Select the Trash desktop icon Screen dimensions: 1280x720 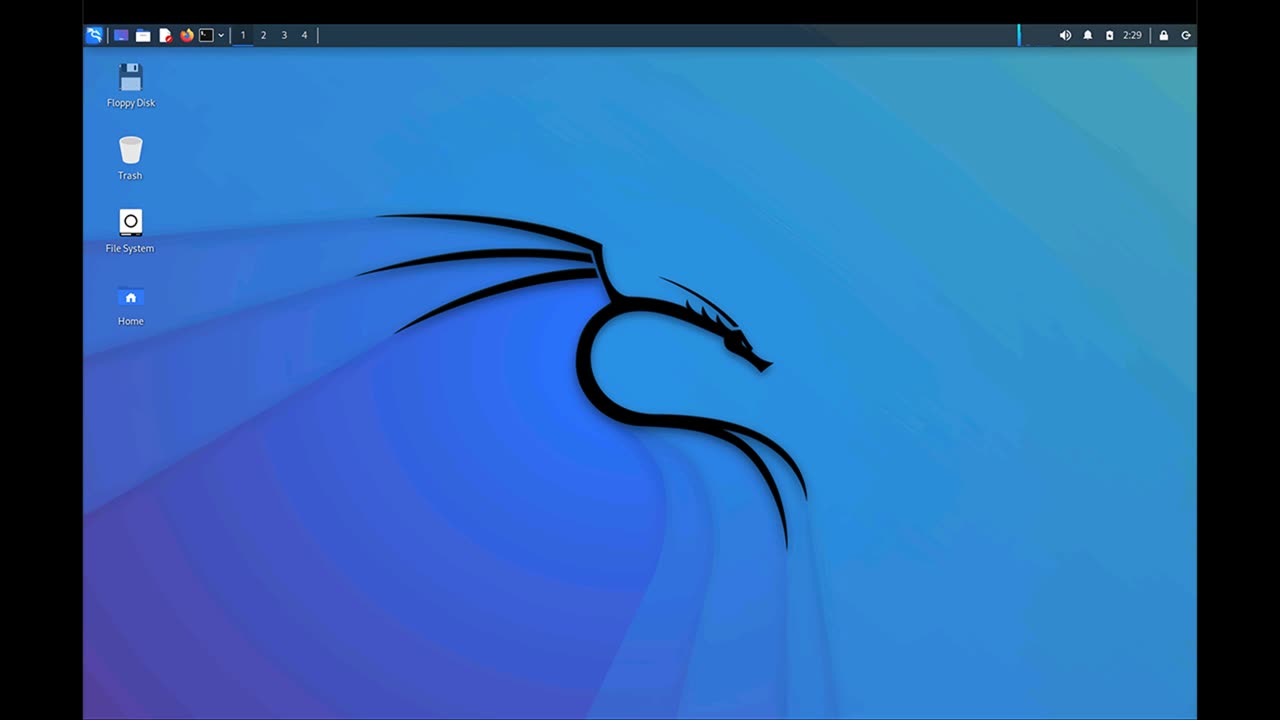[131, 150]
